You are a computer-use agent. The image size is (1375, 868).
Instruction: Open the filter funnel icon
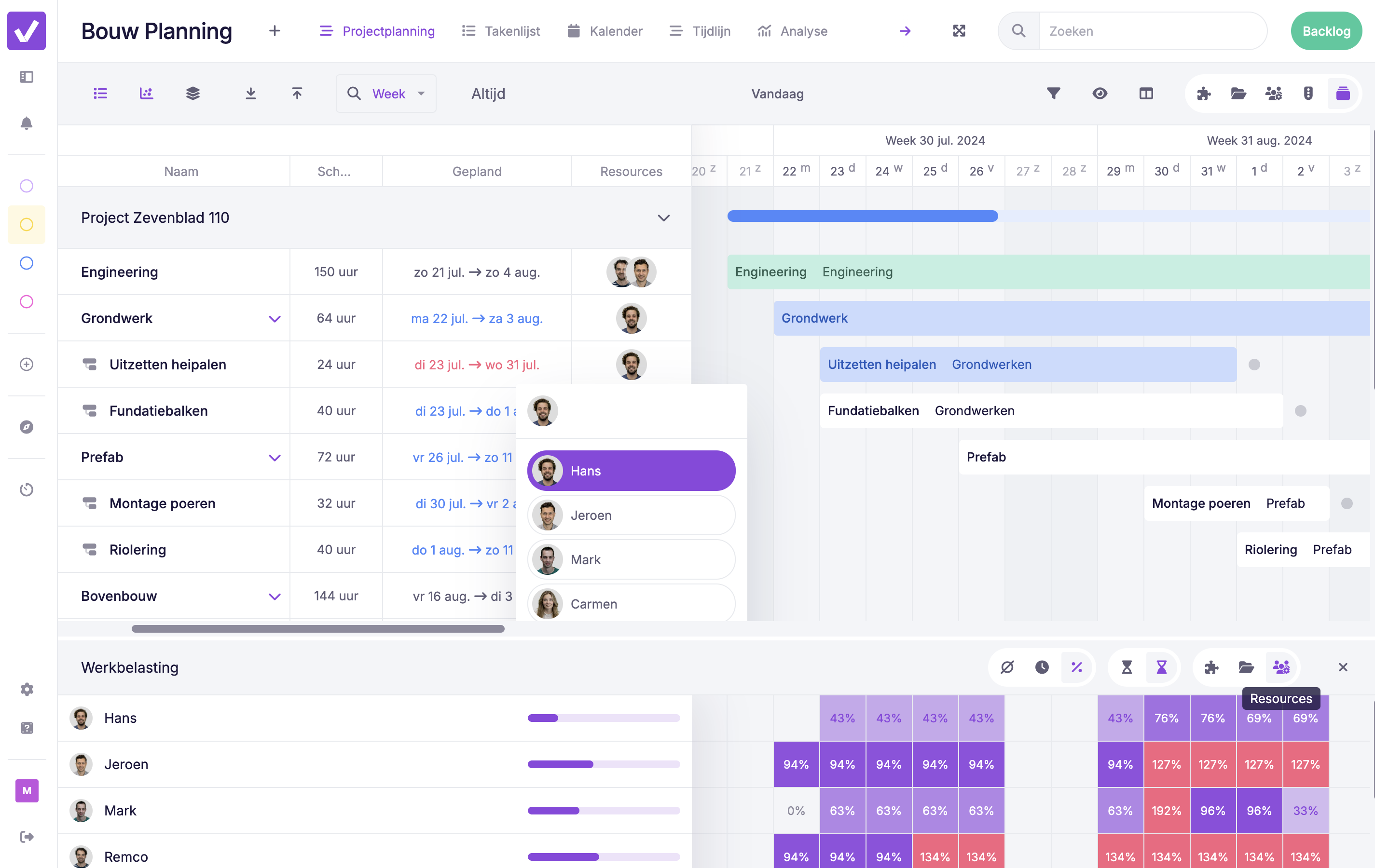1054,94
